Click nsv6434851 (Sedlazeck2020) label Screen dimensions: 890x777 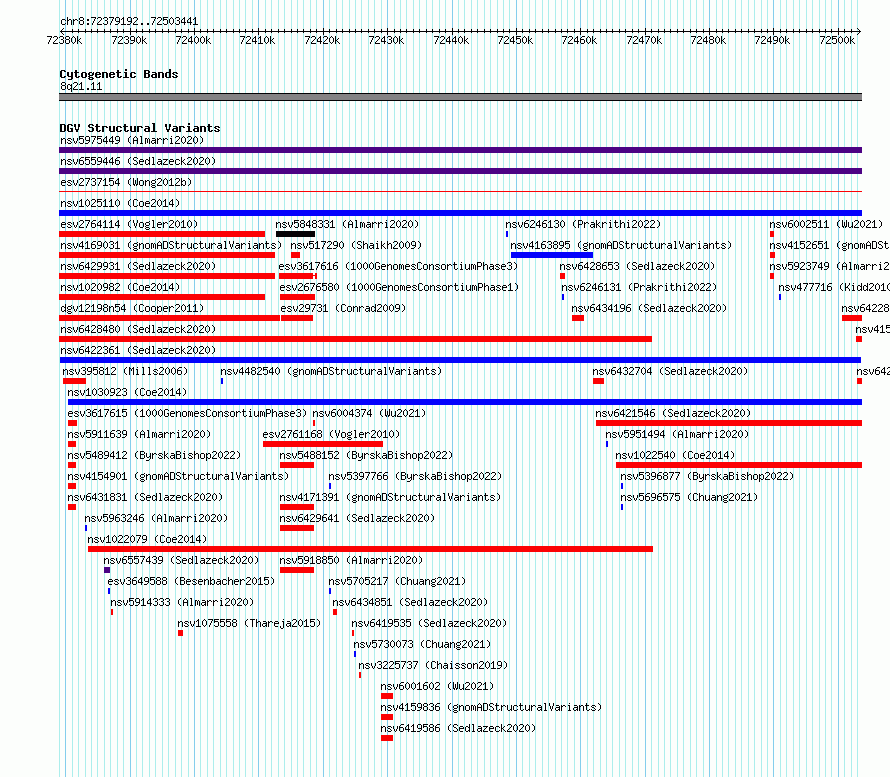click(x=410, y=602)
